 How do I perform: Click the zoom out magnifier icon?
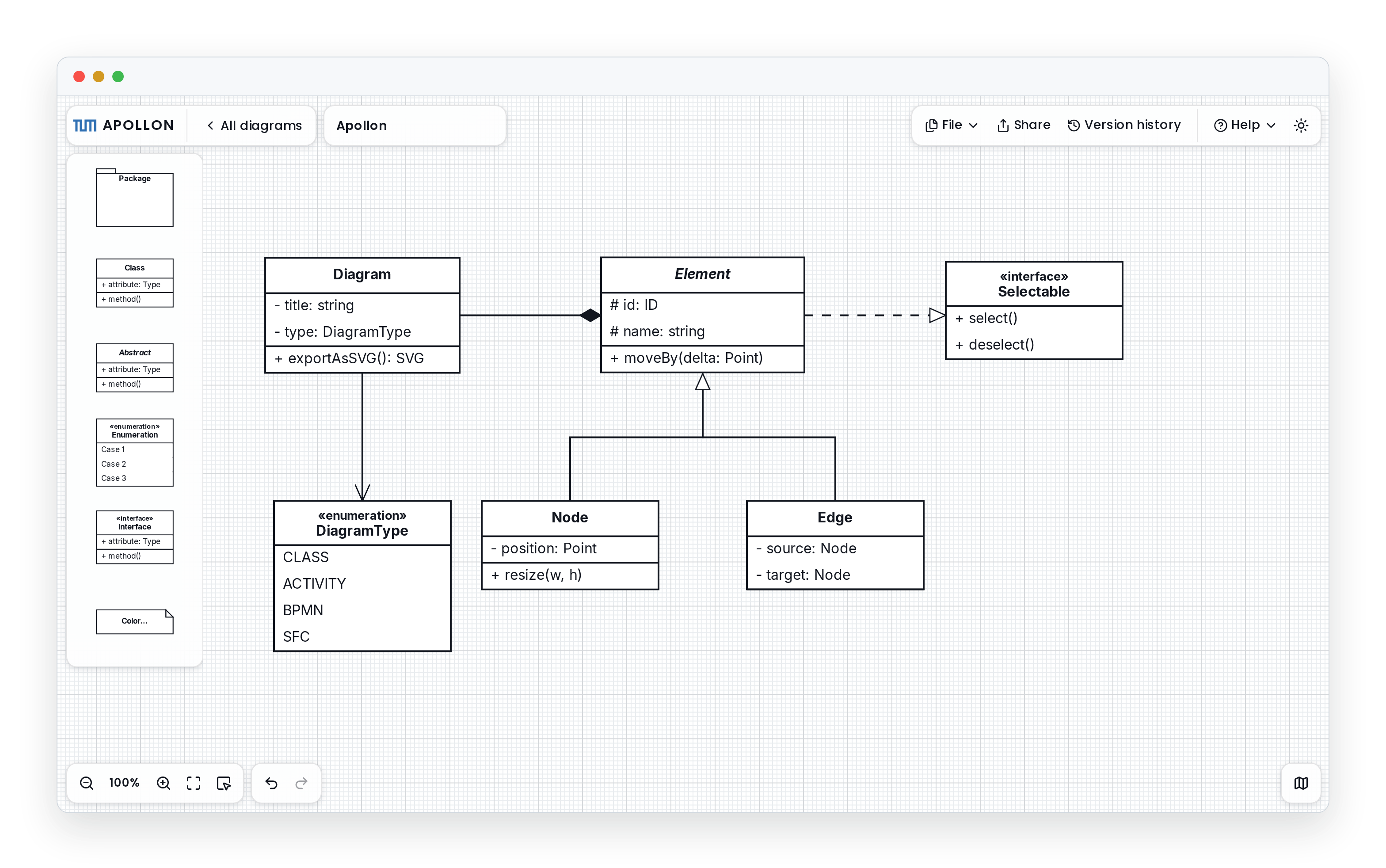(87, 783)
